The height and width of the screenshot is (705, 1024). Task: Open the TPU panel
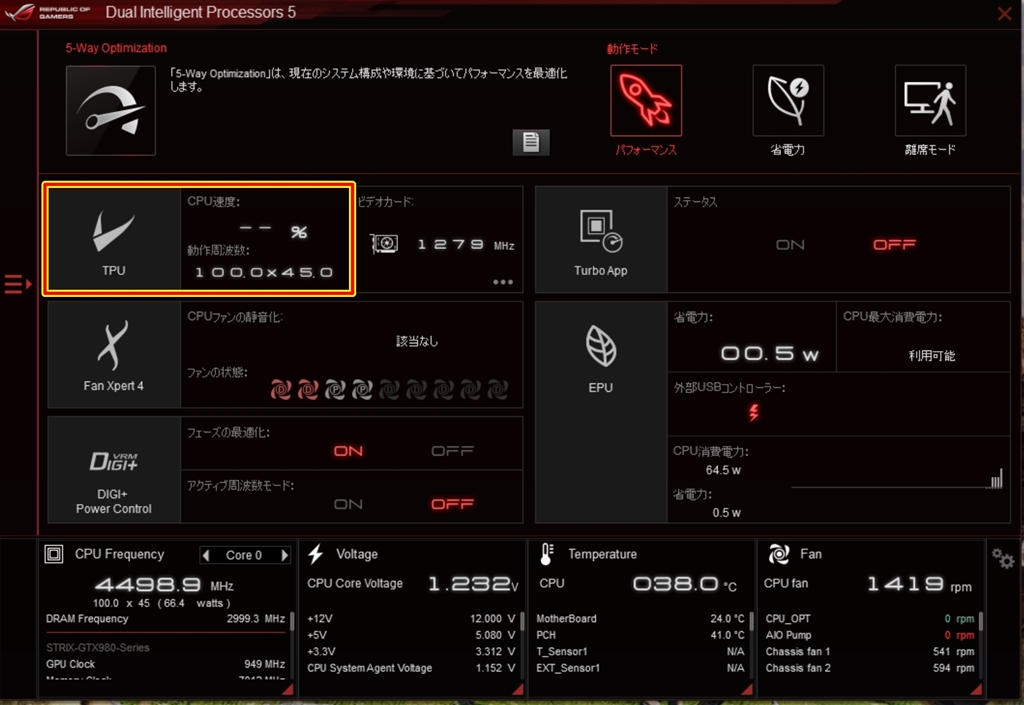[114, 239]
